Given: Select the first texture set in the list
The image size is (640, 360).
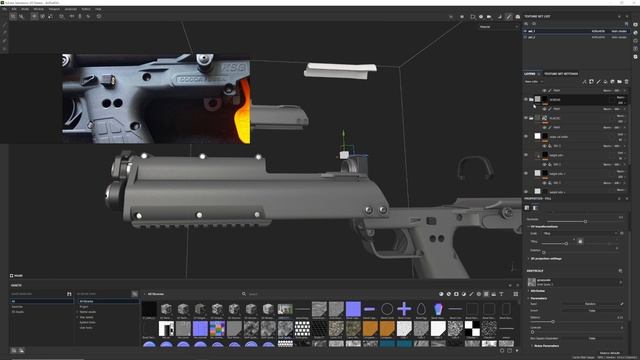Looking at the screenshot, I should (x=576, y=31).
